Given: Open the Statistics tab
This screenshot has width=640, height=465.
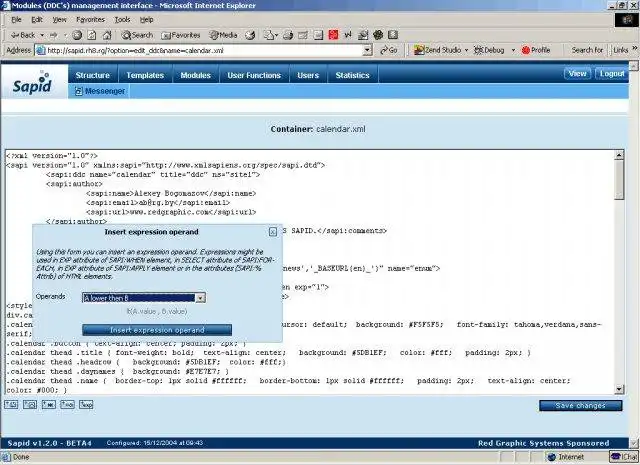Looking at the screenshot, I should pos(352,75).
